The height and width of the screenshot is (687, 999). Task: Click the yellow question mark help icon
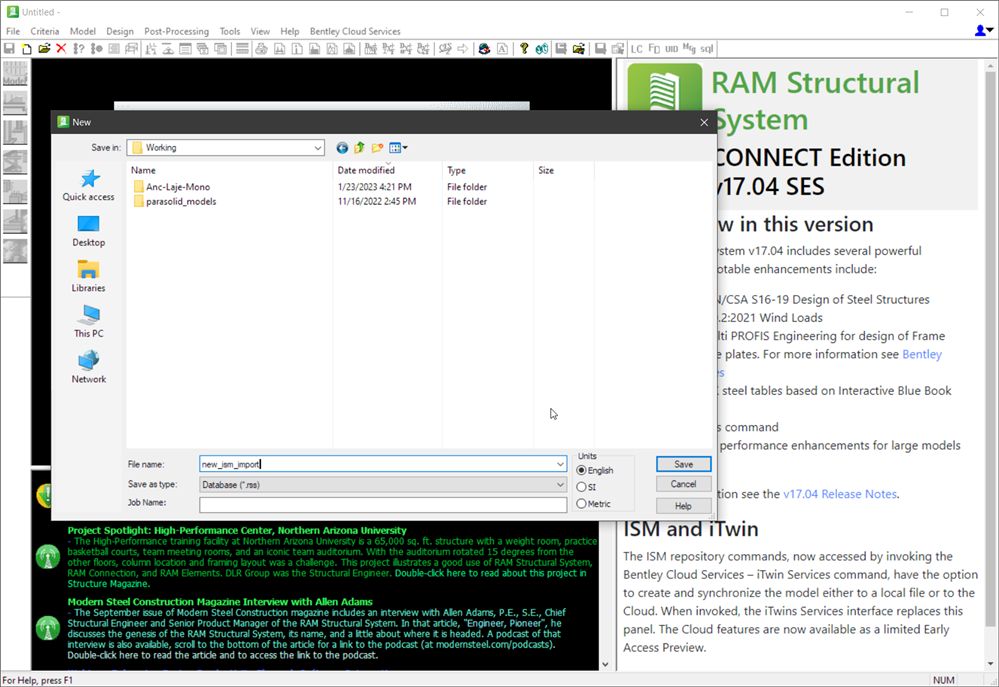(x=524, y=48)
